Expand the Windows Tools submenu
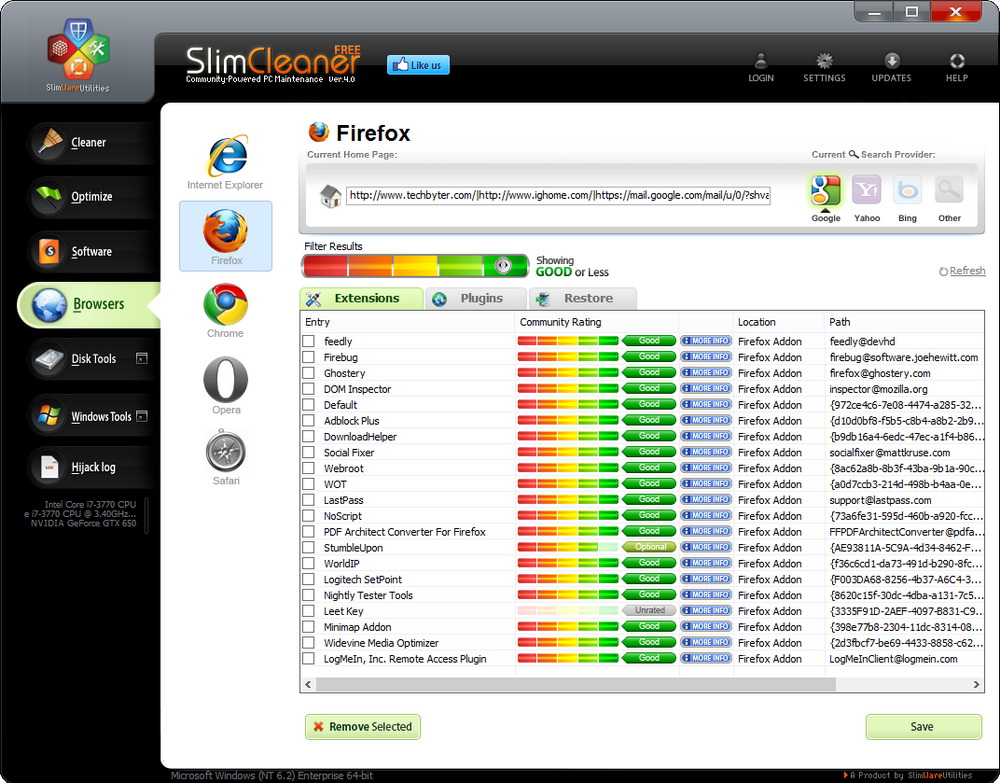This screenshot has height=783, width=1000. click(x=142, y=416)
